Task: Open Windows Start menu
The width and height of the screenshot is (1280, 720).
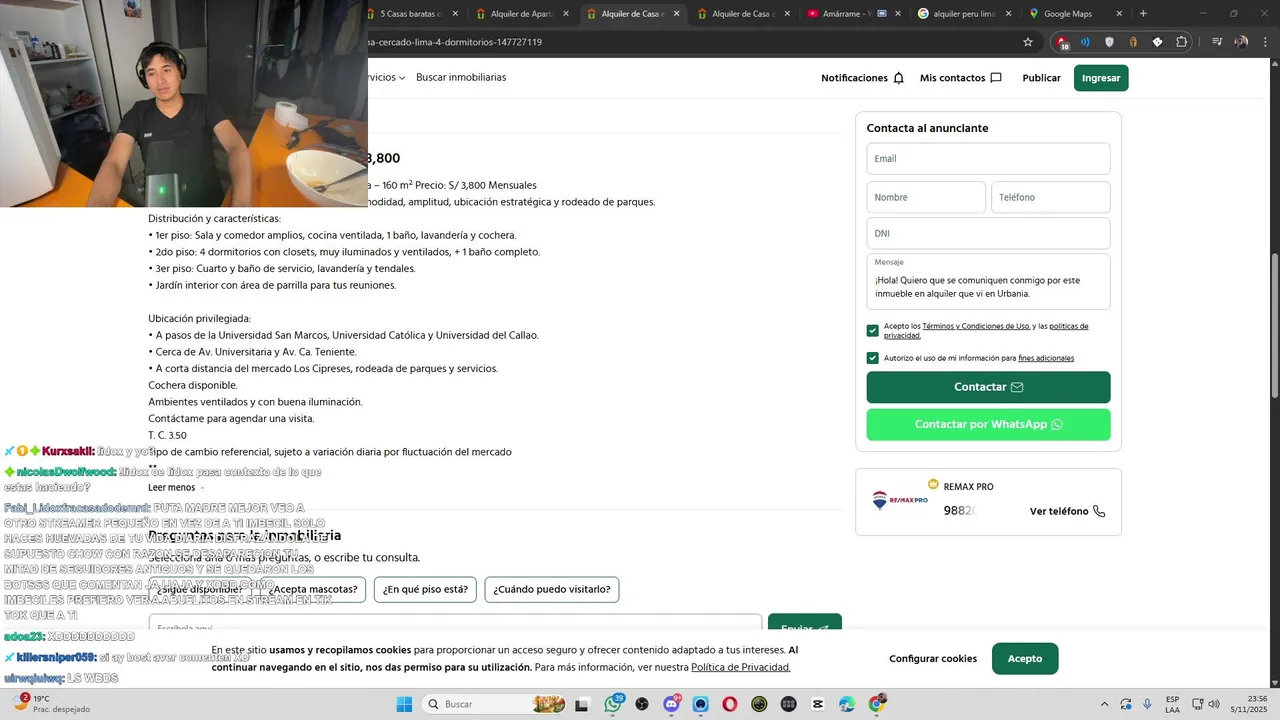Action: tap(404, 704)
